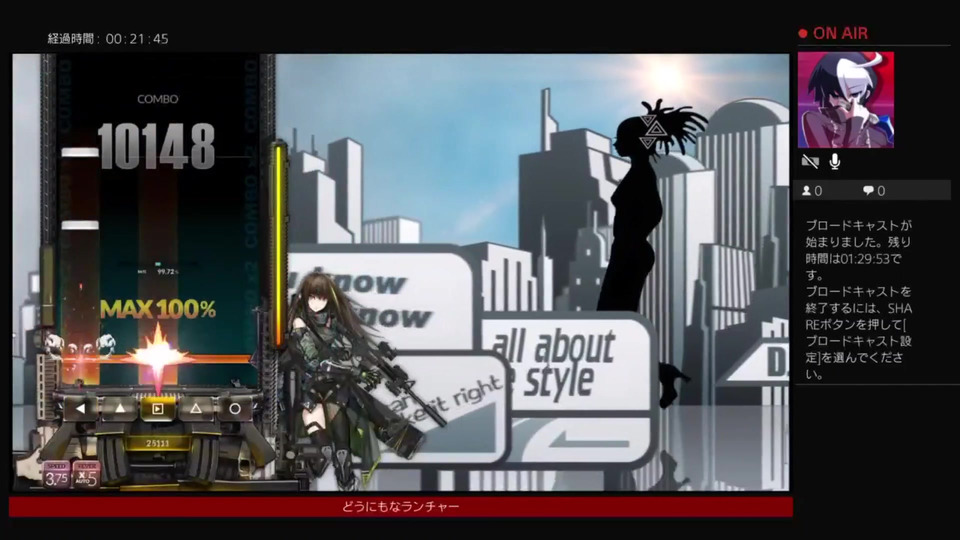Image resolution: width=960 pixels, height=540 pixels.
Task: Click the COMBO label
Action: tap(157, 99)
